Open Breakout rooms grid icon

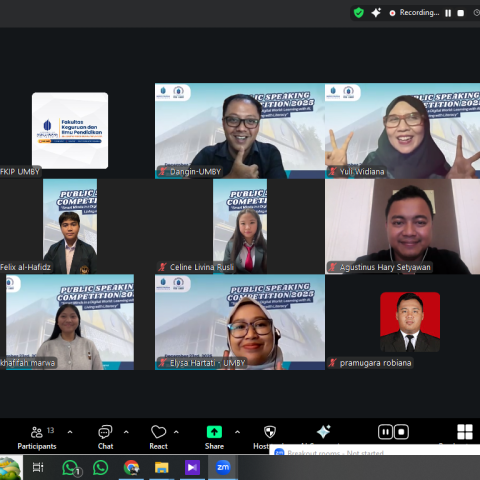(x=465, y=432)
